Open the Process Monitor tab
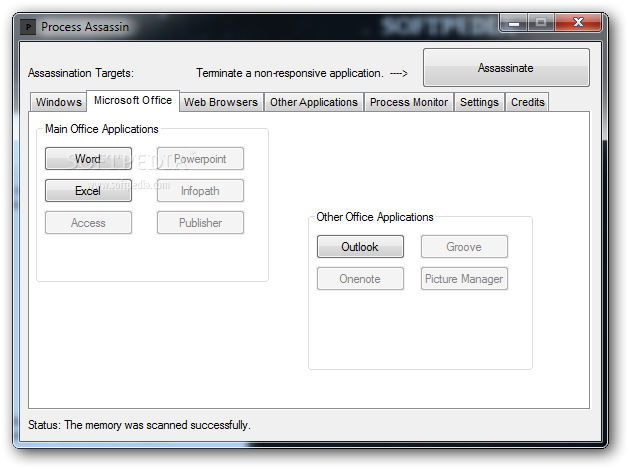The width and height of the screenshot is (629, 469). 409,102
